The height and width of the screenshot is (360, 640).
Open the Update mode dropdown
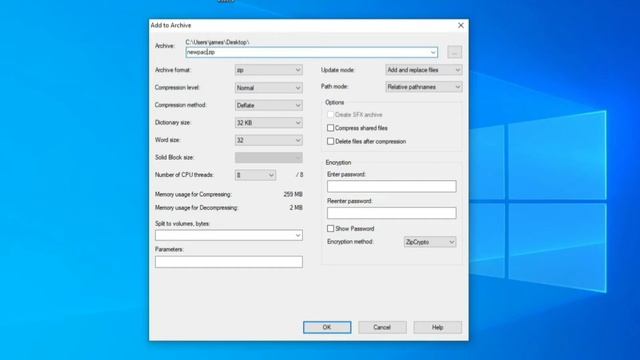[424, 70]
